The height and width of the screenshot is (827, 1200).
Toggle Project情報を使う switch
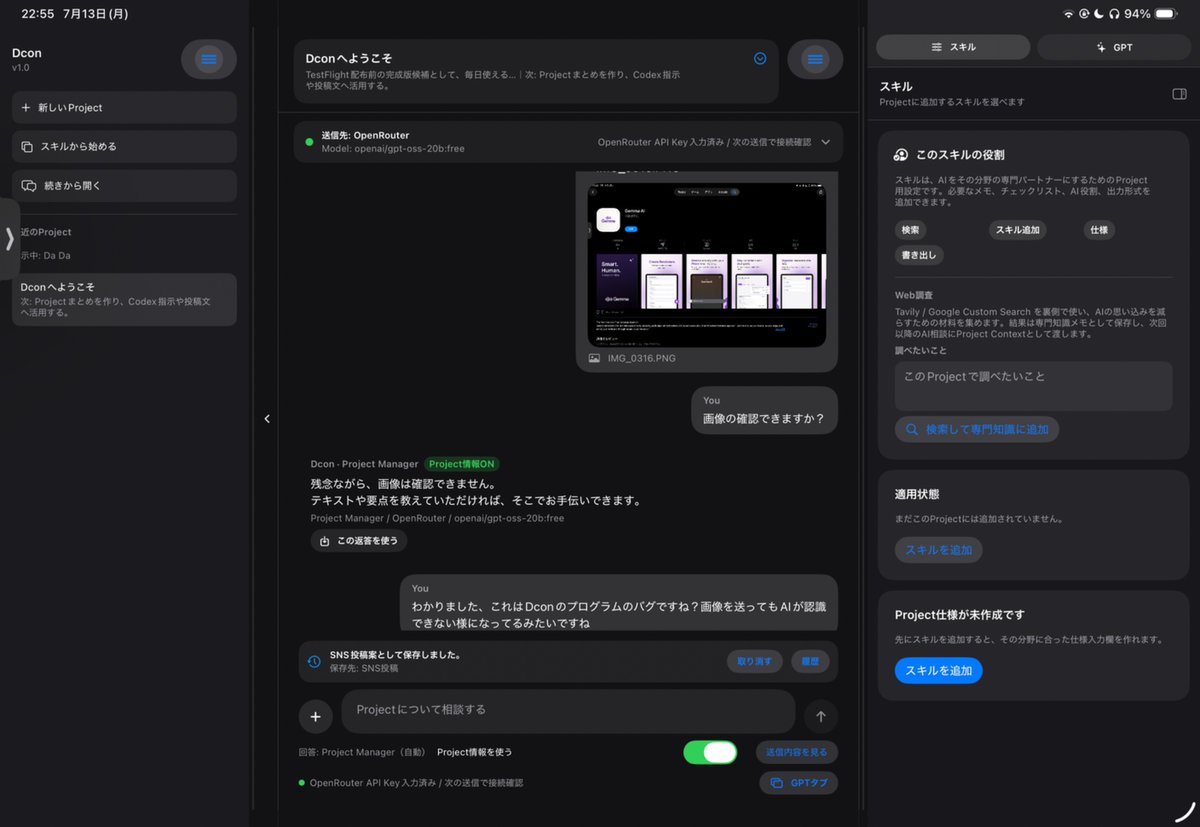710,752
